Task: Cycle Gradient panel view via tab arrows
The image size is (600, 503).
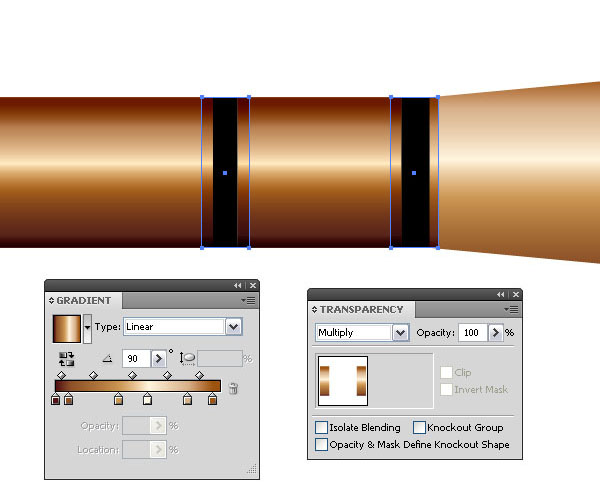Action: [51, 301]
